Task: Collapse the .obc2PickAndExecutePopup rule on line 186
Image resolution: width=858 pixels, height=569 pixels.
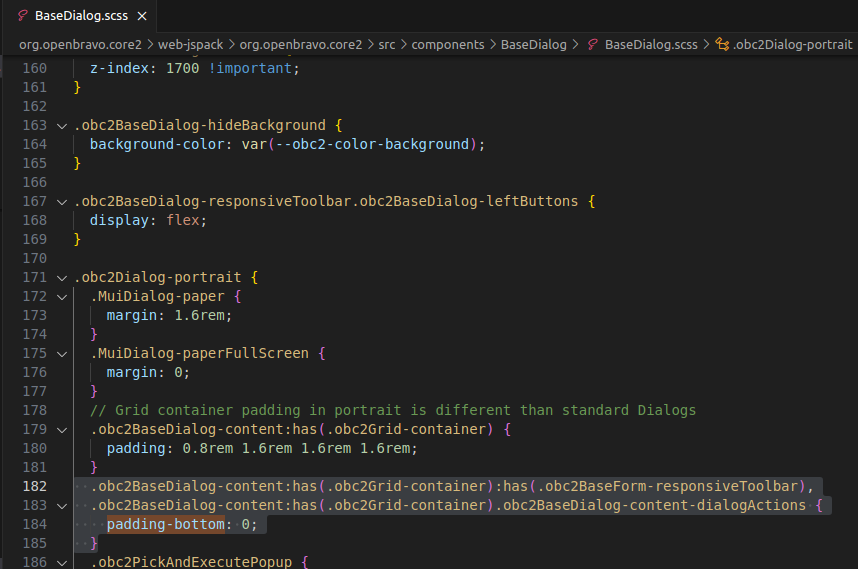Action: [62, 562]
